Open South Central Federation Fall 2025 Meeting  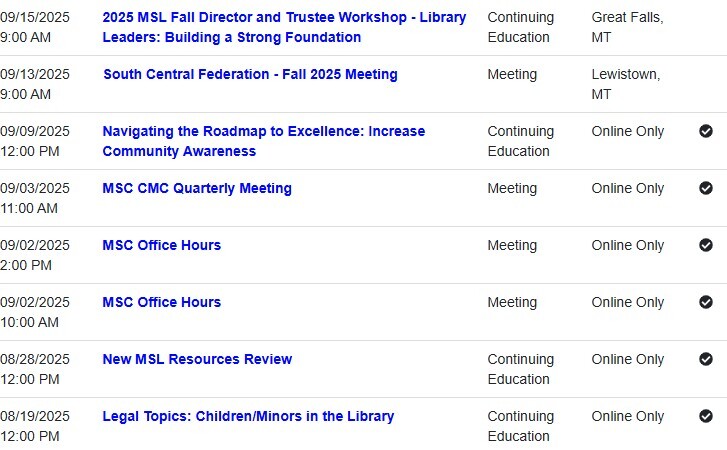(250, 74)
